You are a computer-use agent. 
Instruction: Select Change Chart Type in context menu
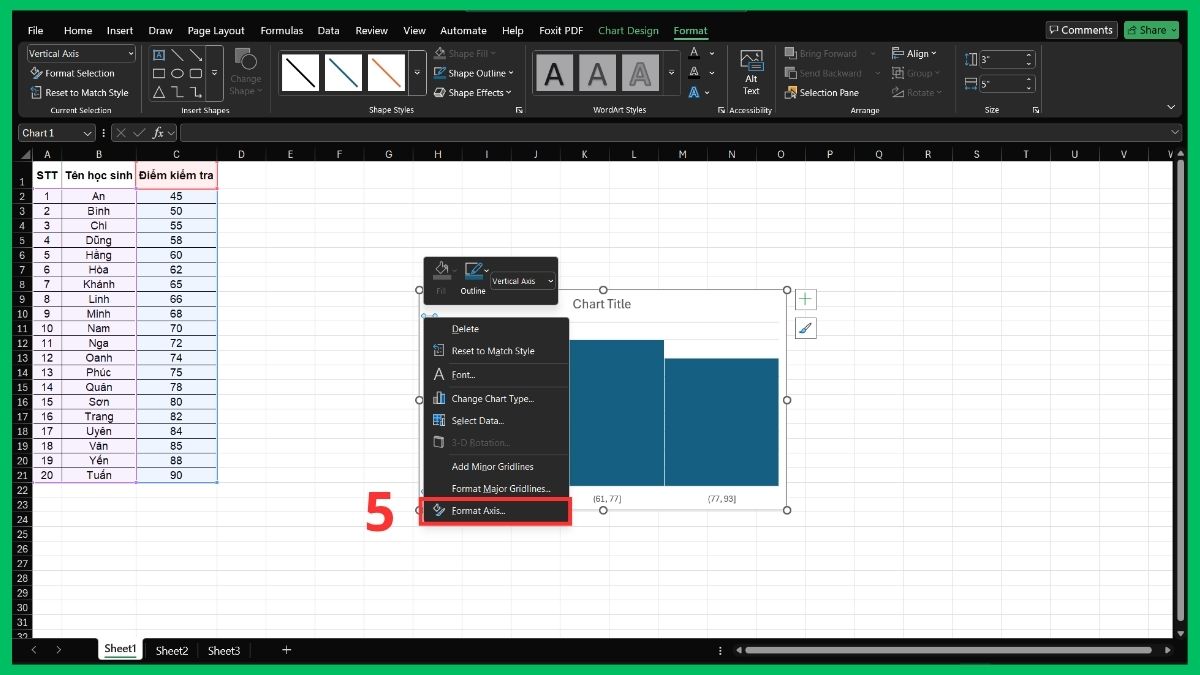point(492,399)
